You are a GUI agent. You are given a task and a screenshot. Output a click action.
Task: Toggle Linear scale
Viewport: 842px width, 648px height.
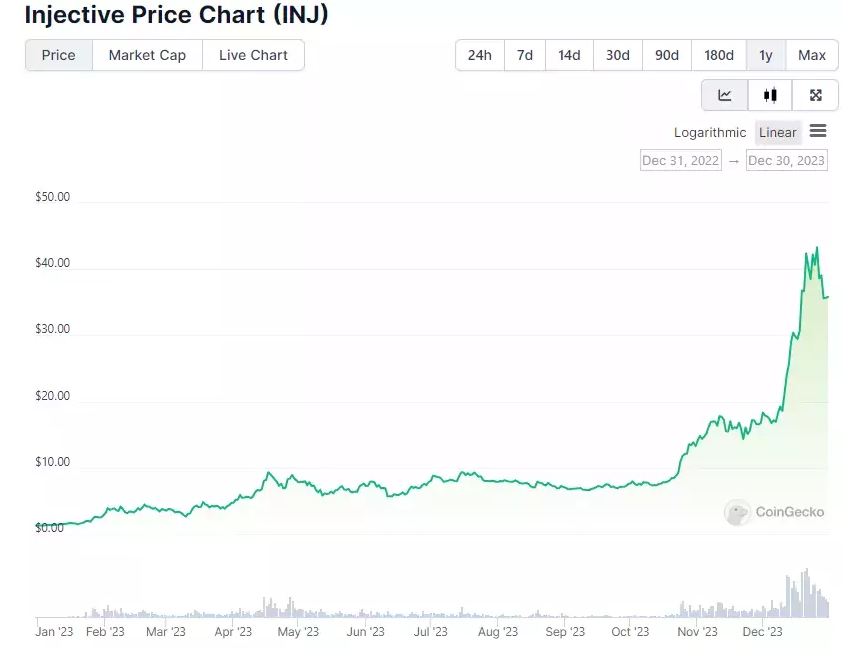pyautogui.click(x=778, y=133)
